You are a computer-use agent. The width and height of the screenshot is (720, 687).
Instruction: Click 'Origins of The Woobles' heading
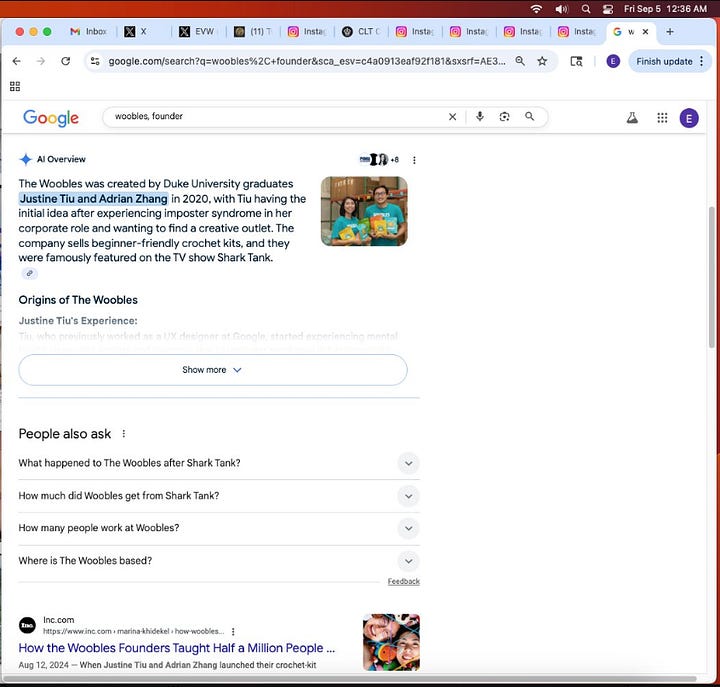[x=78, y=300]
